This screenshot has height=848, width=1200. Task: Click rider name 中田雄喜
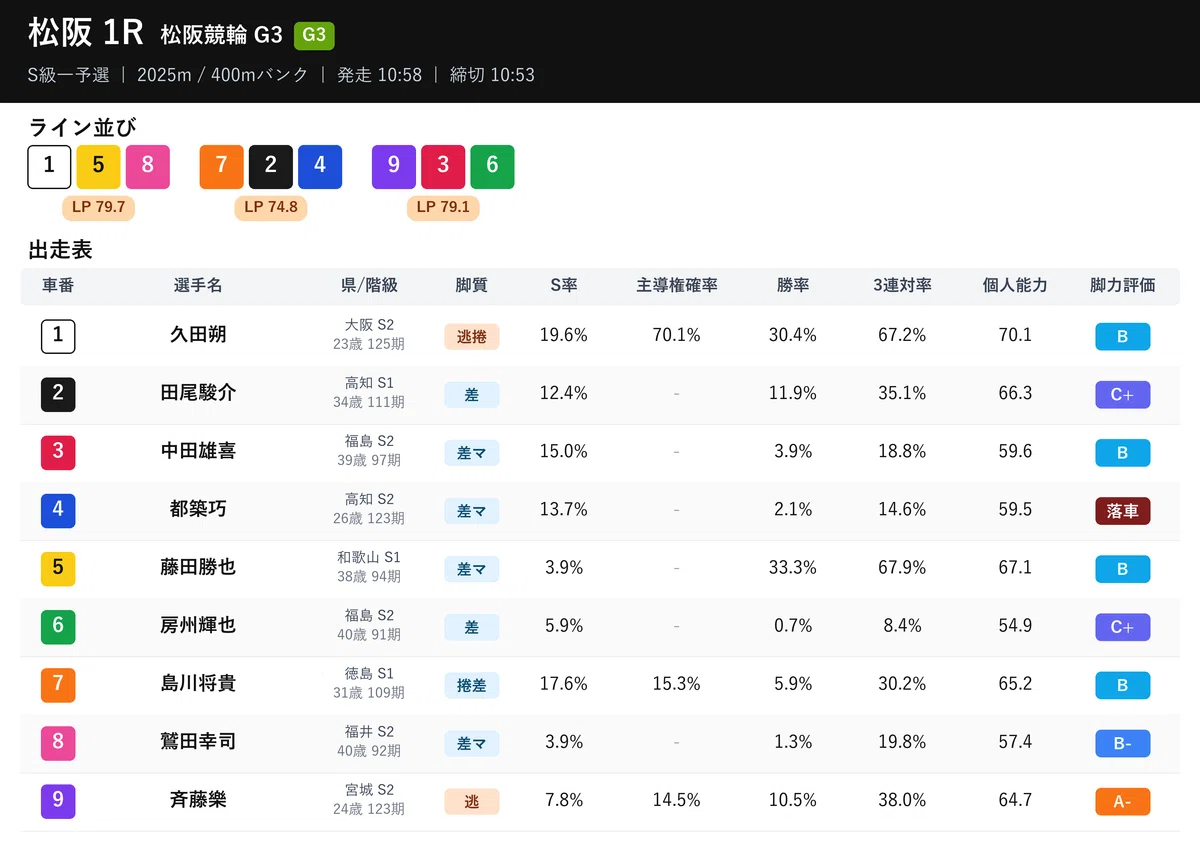coord(198,451)
